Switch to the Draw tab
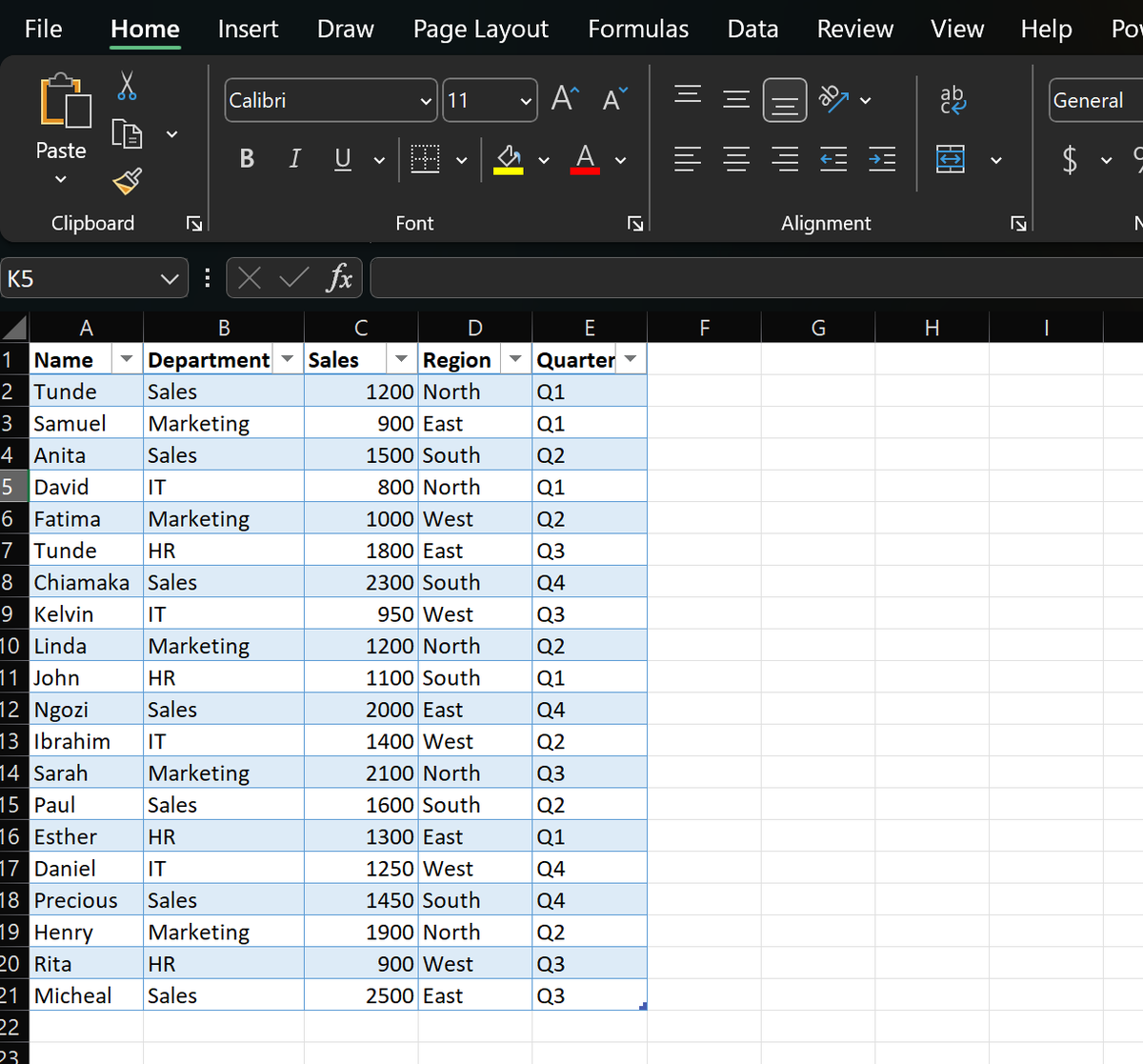 (345, 30)
